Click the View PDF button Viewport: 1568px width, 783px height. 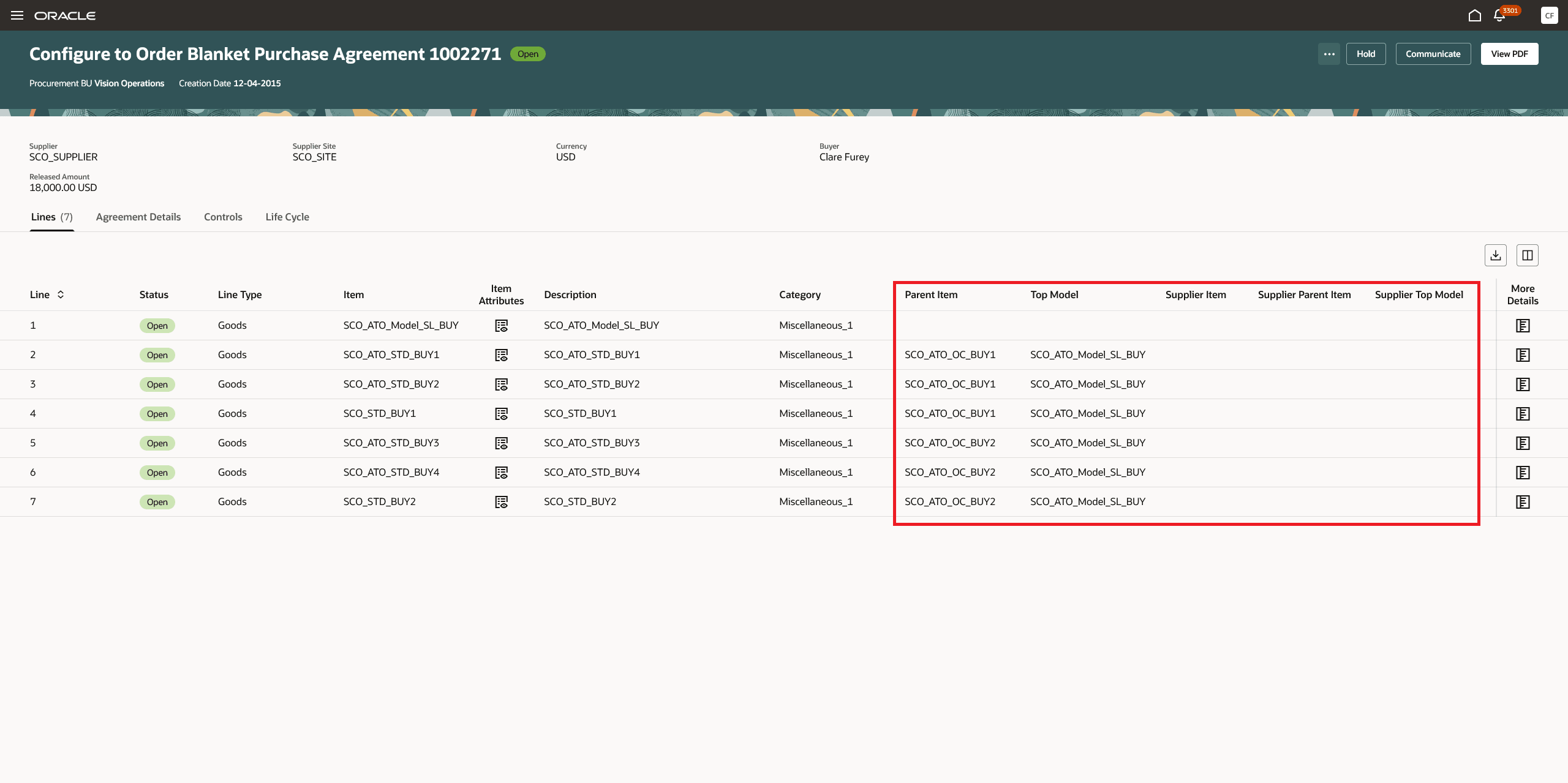(x=1509, y=54)
